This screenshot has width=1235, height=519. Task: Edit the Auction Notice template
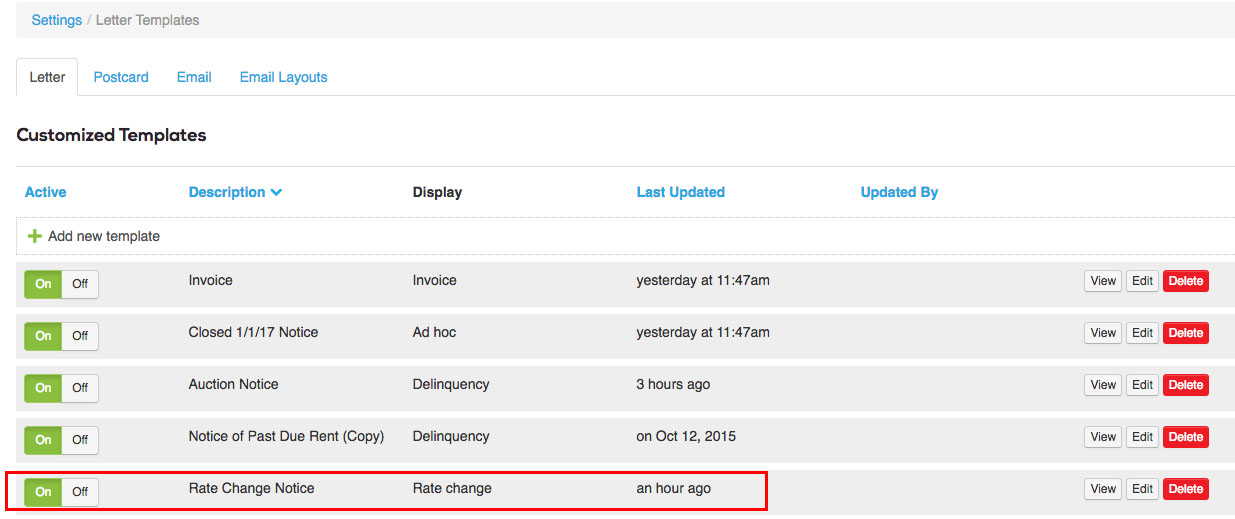tap(1142, 385)
